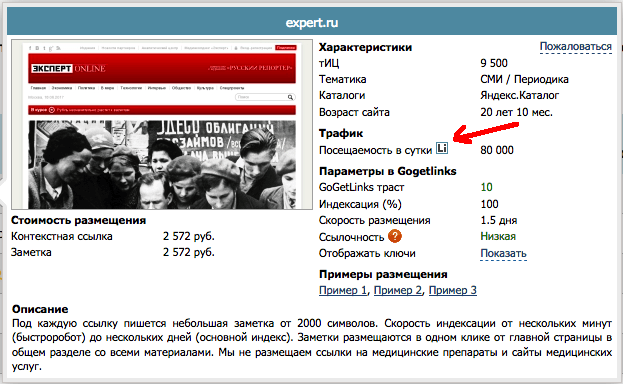This screenshot has height=384, width=623.
Task: Click the Контекстная ссылка label
Action: (x=62, y=237)
